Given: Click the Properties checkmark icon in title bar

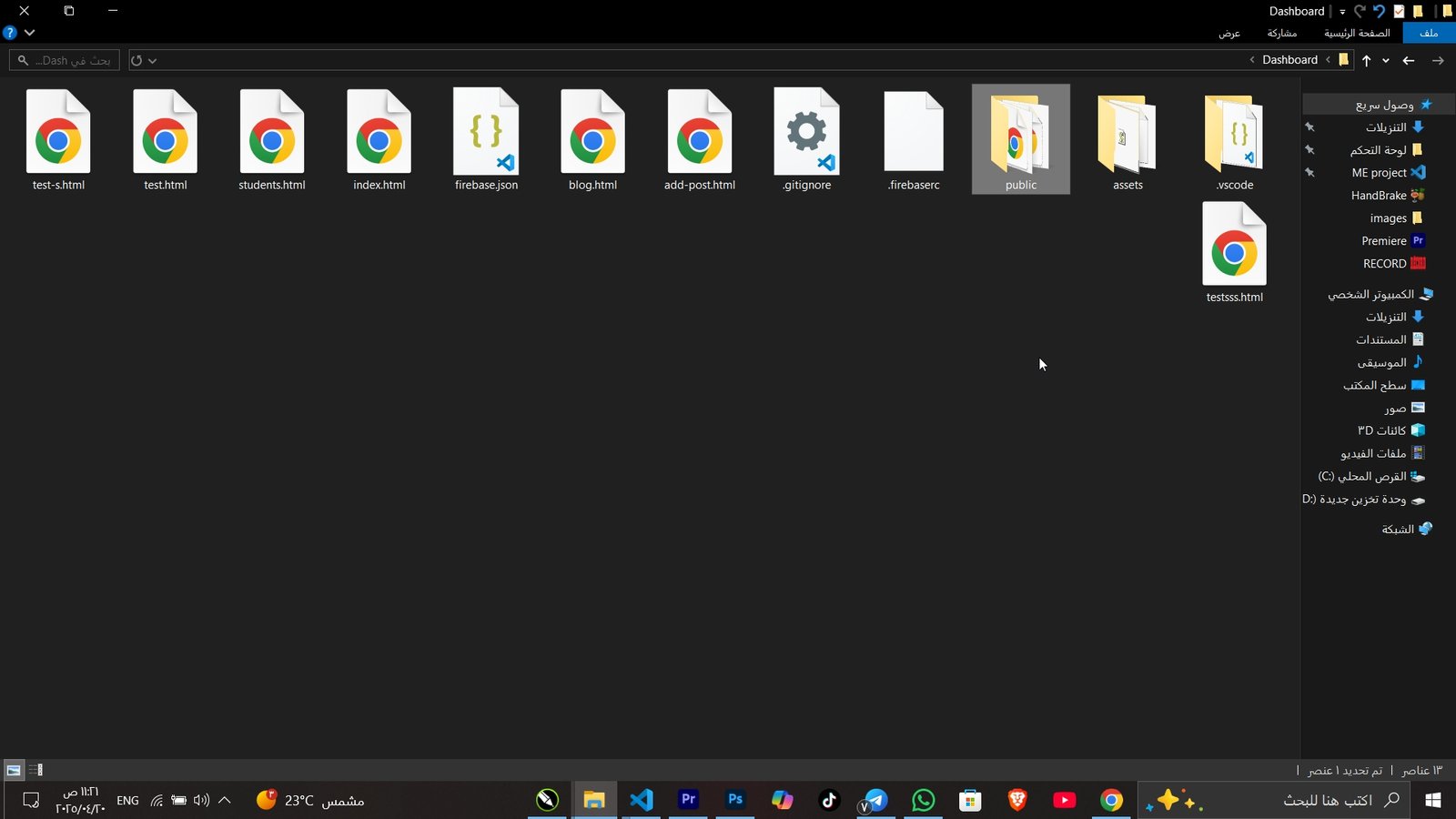Looking at the screenshot, I should coord(1399,11).
